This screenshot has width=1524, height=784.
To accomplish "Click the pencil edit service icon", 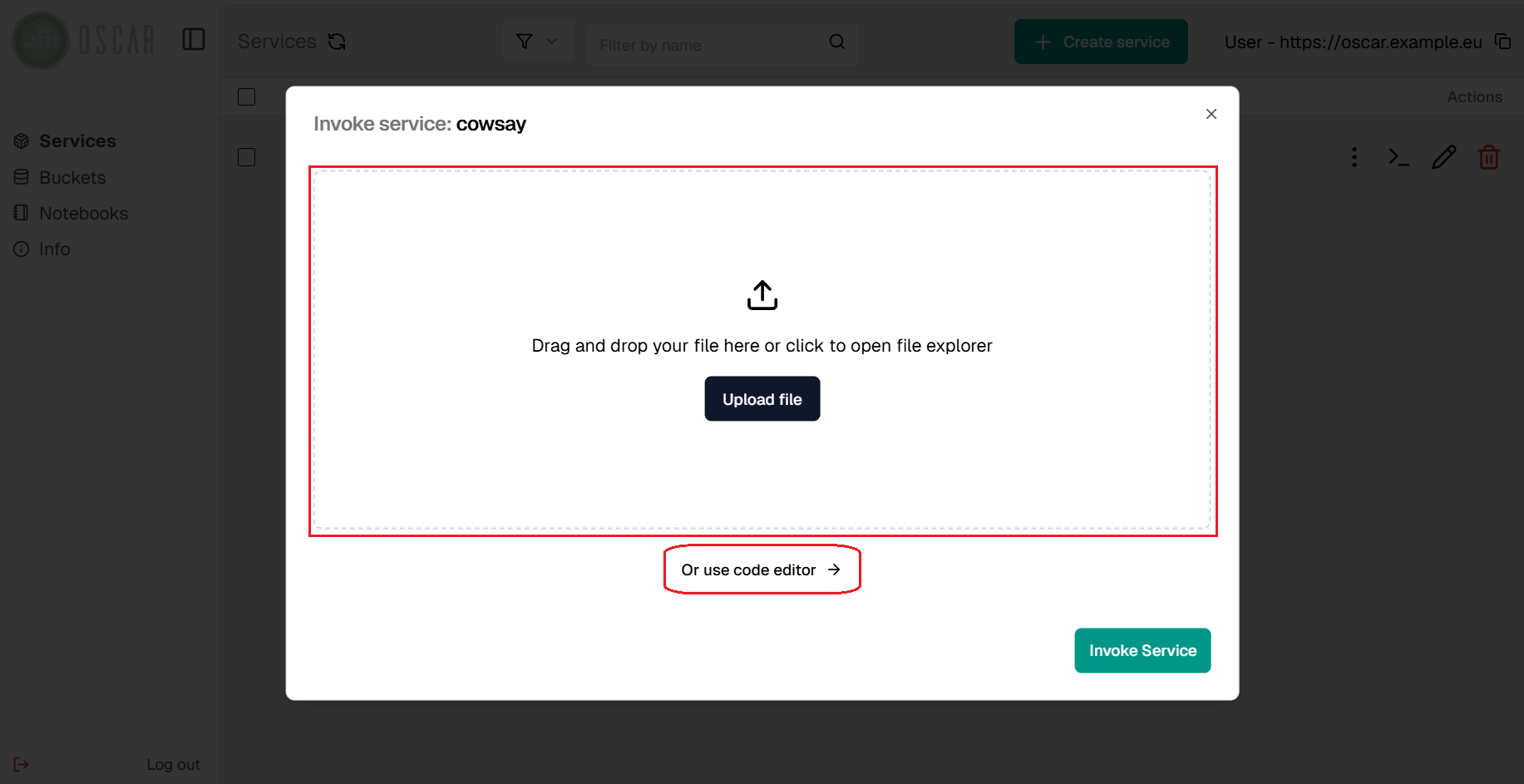I will pos(1443,157).
